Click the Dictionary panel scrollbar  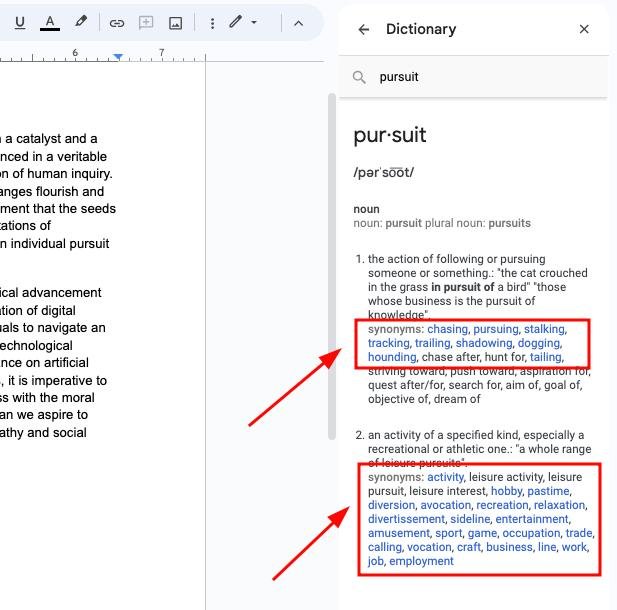pos(332,266)
